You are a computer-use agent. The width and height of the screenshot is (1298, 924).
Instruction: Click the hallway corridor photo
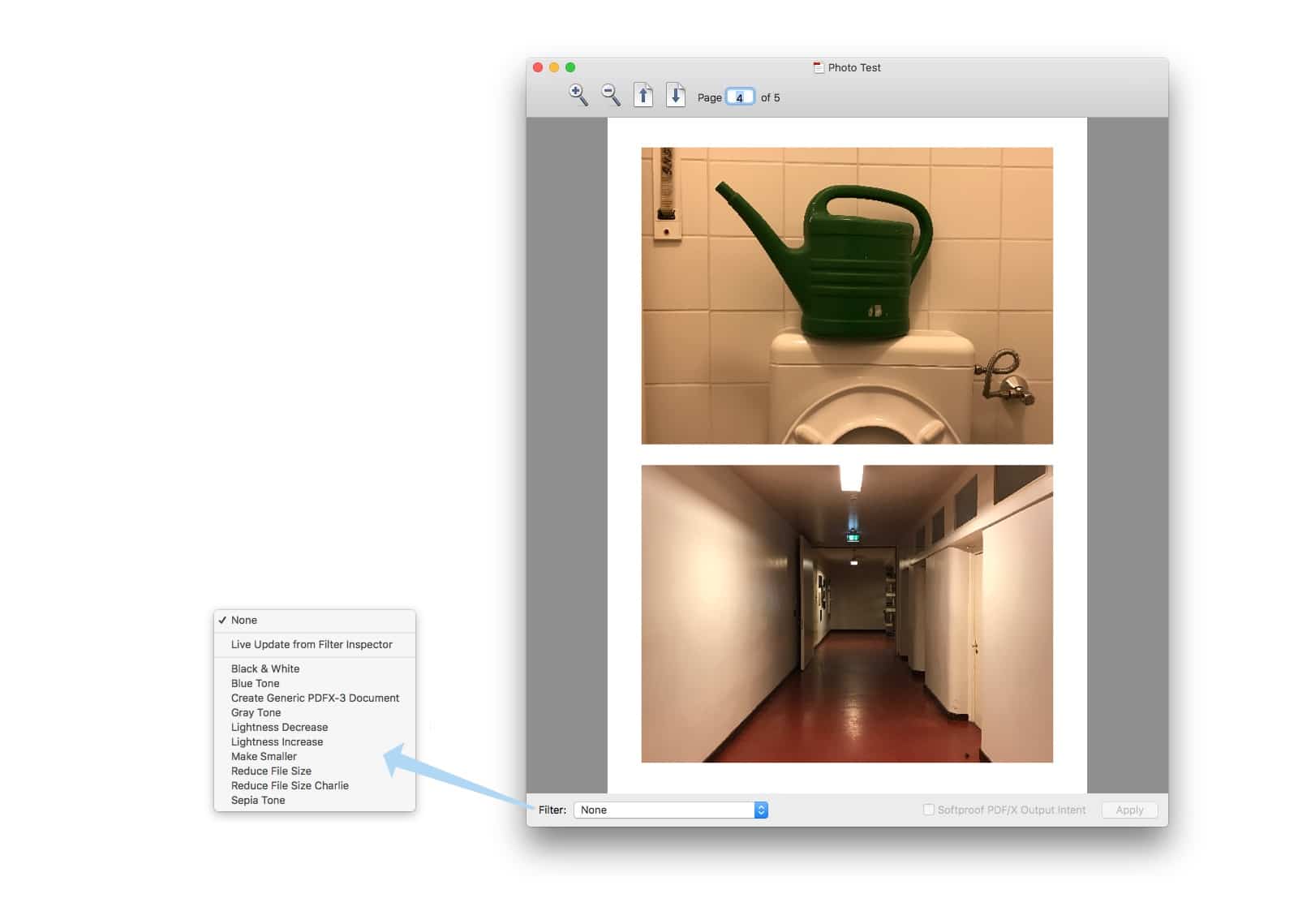(x=847, y=614)
